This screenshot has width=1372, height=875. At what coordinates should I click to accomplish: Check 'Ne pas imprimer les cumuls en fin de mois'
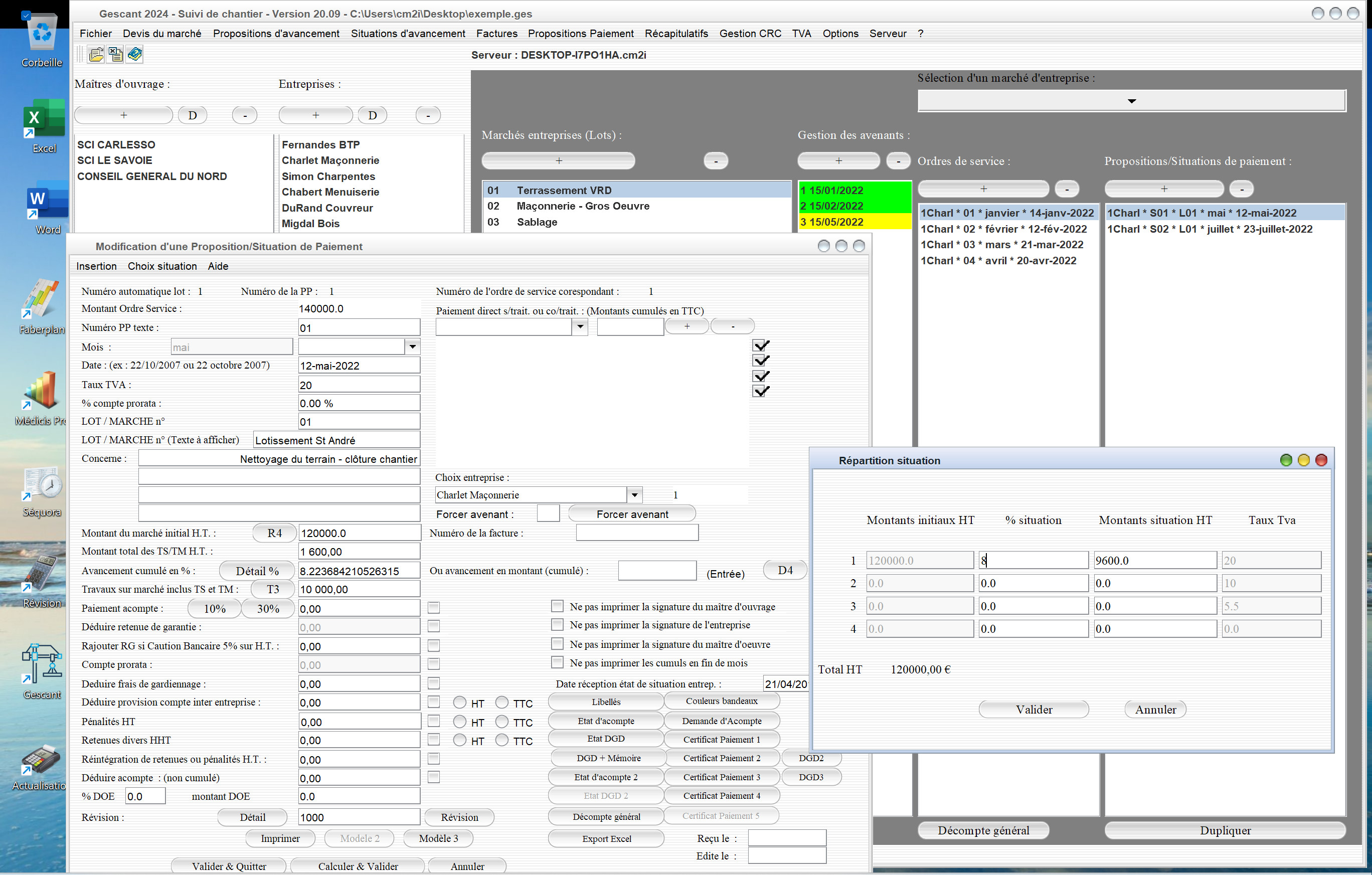tap(557, 662)
